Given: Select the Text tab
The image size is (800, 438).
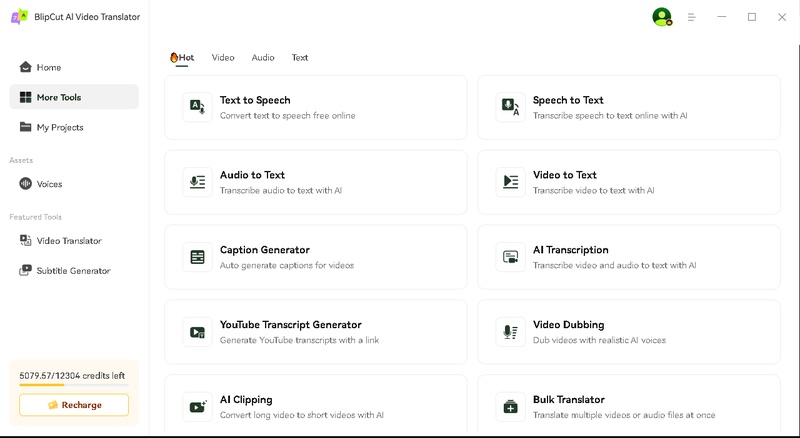Looking at the screenshot, I should [300, 58].
